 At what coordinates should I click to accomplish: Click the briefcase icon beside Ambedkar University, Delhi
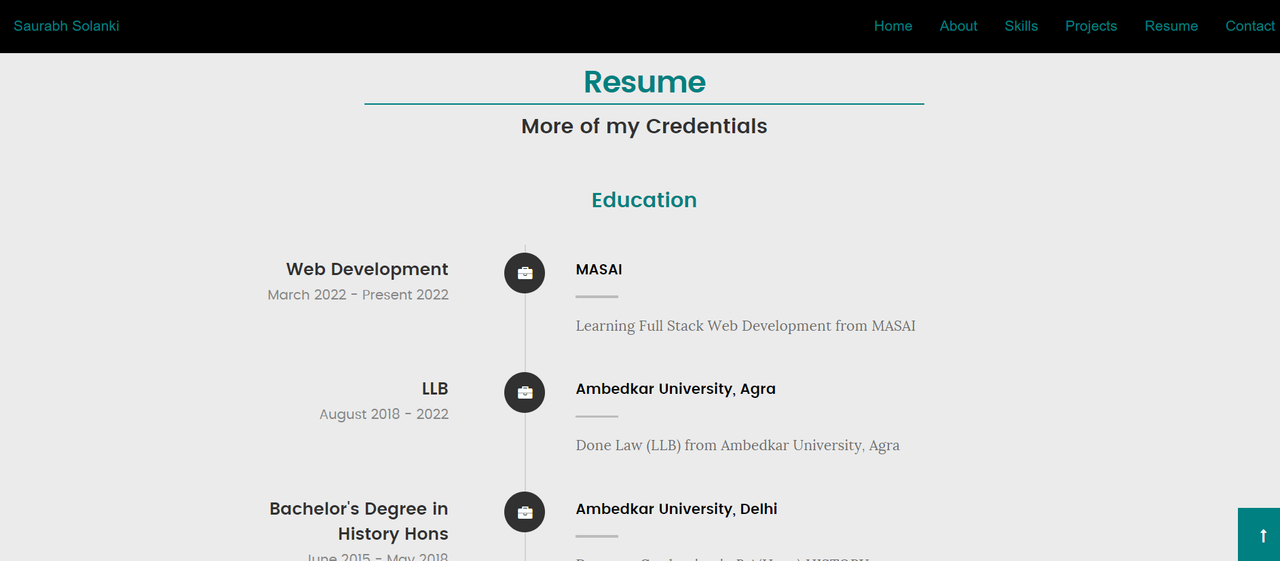pyautogui.click(x=524, y=513)
